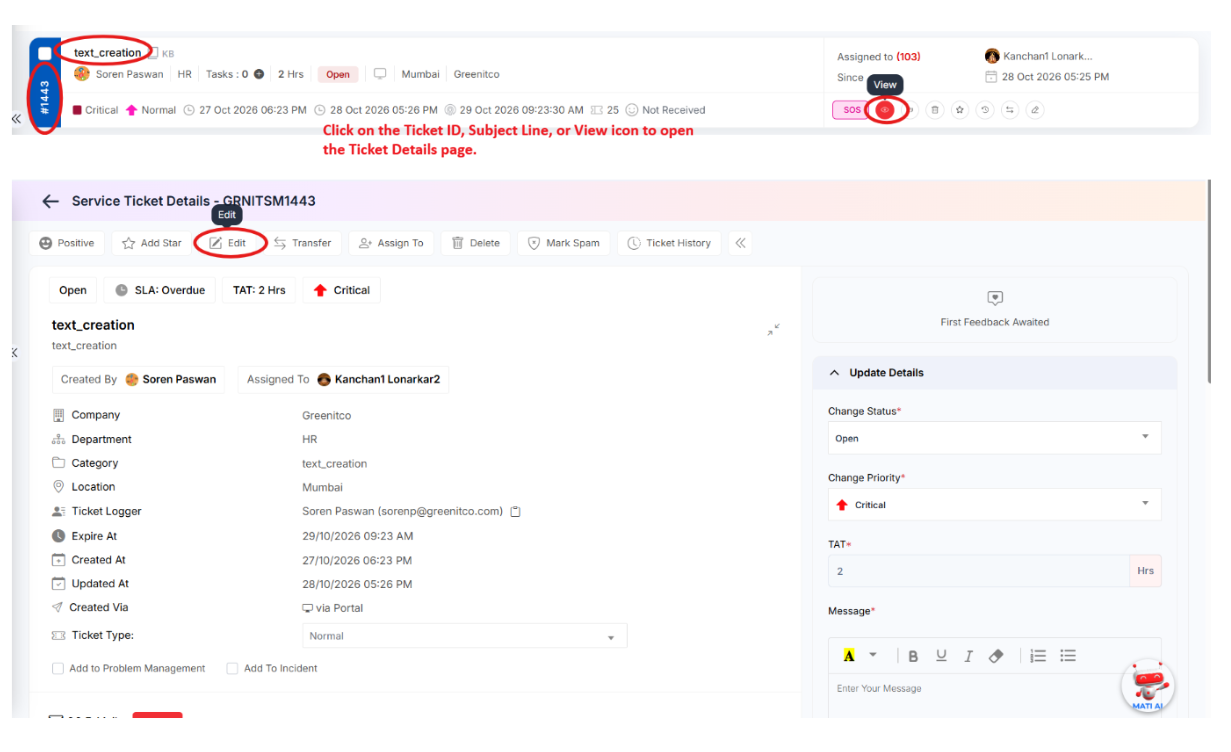Collapse details panel with shrink arrows icon

tap(774, 329)
